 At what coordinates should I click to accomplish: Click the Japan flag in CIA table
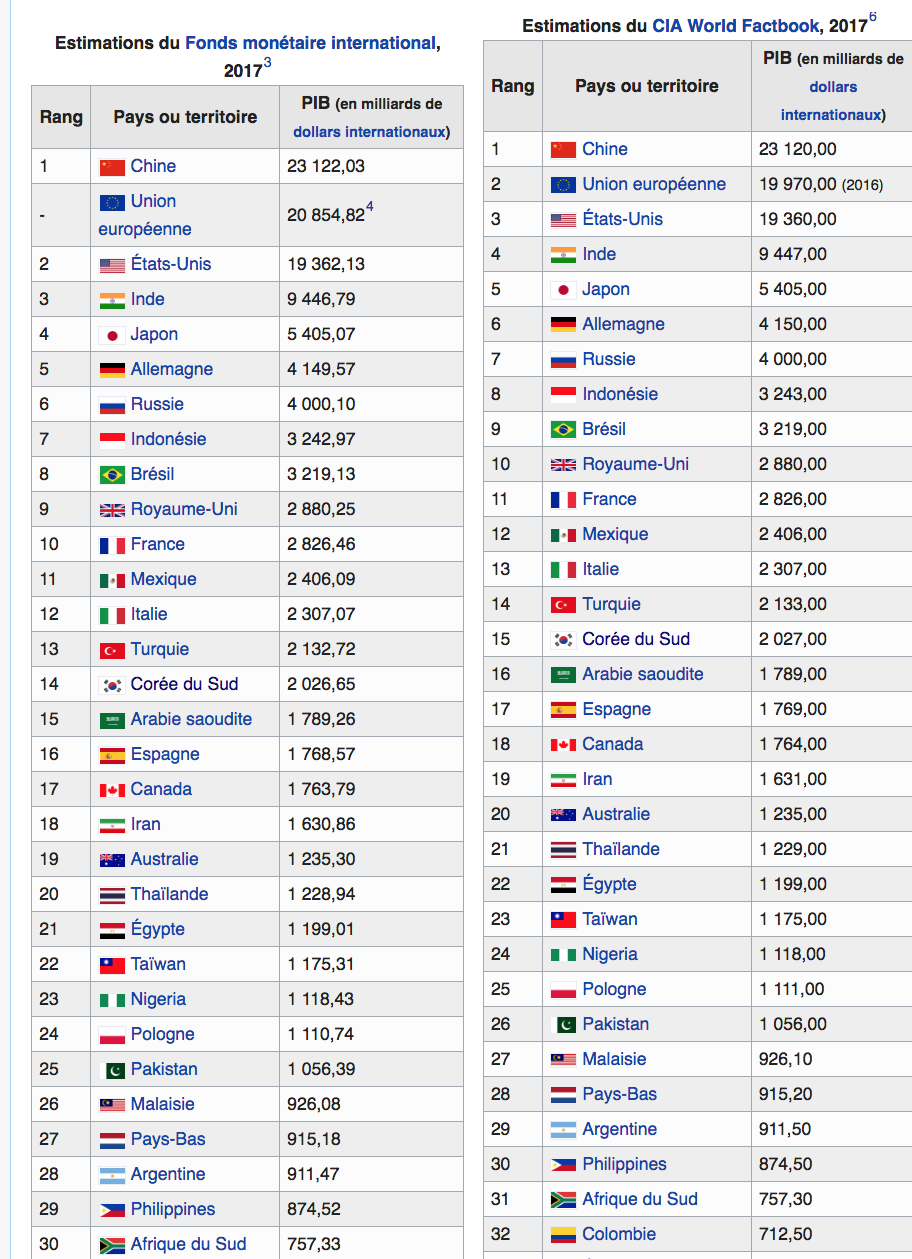coord(563,290)
